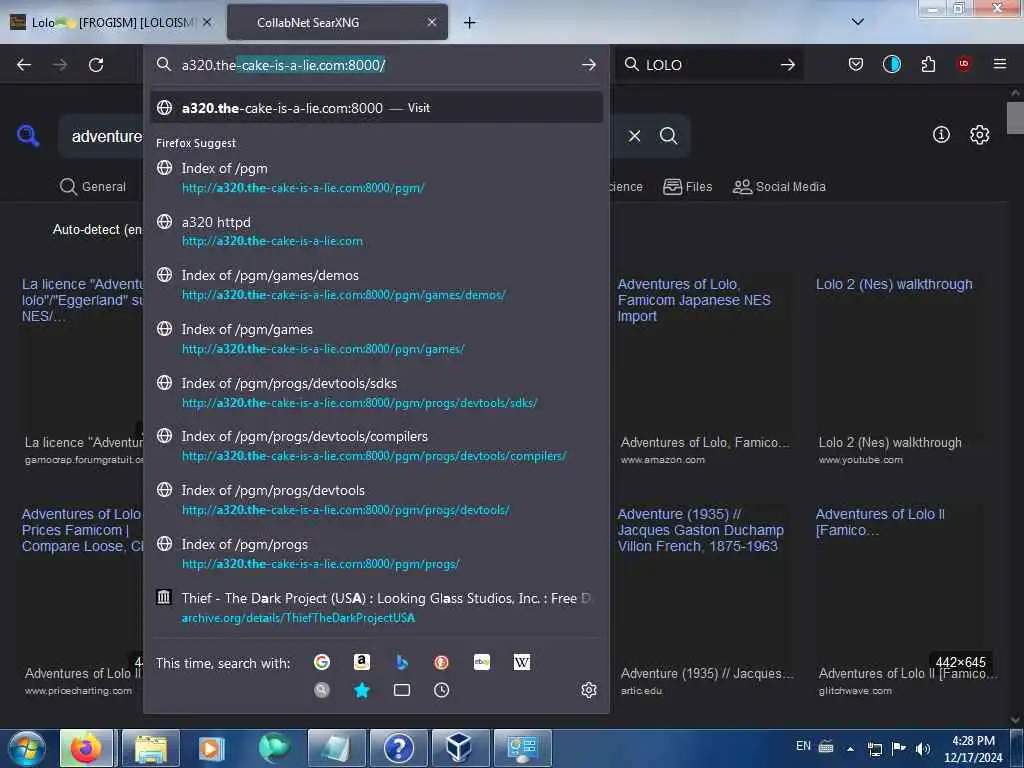Open Index of /pgm/progs/devtools/sdks suggestion
Viewport: 1024px width, 768px height.
[376, 392]
